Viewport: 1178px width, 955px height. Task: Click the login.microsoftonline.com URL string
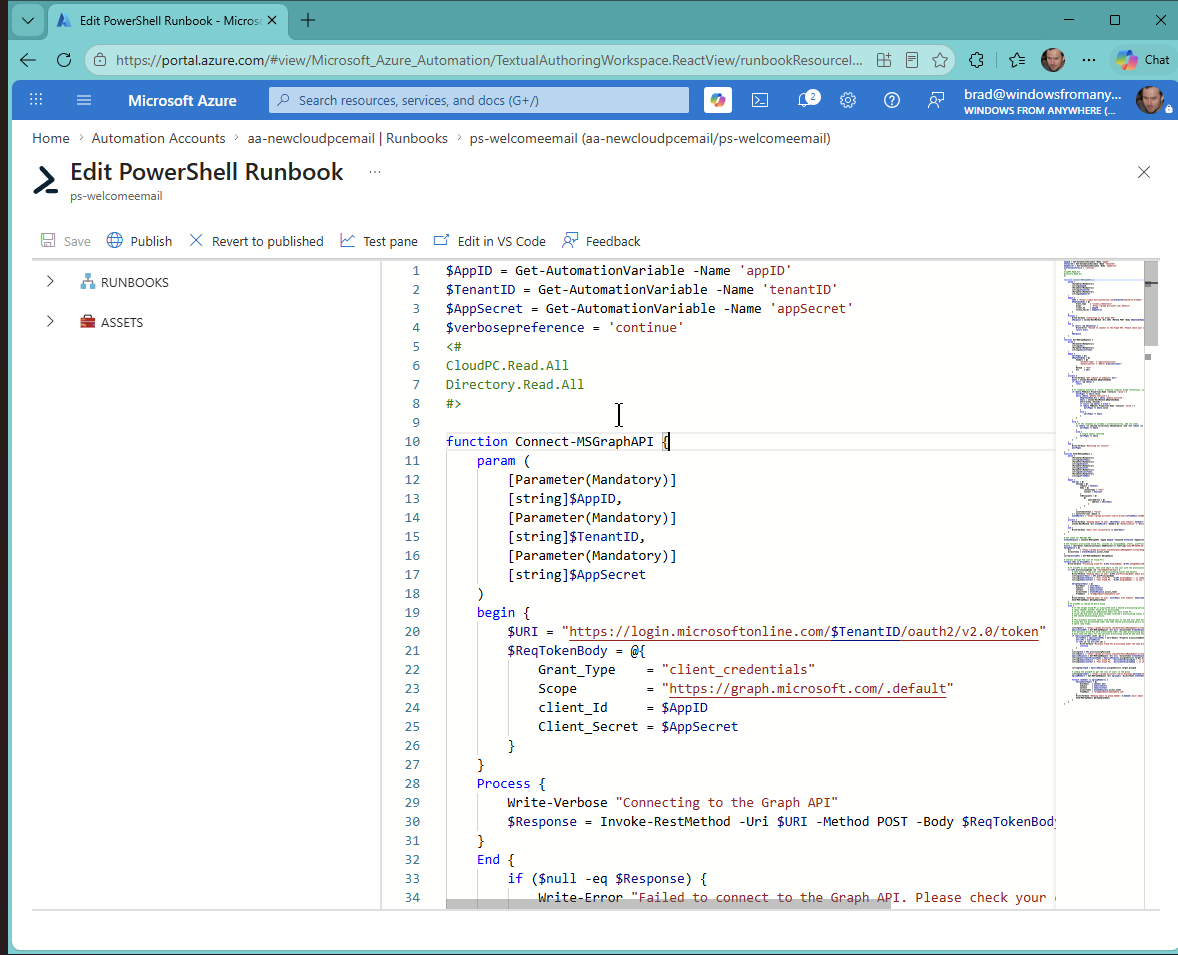click(x=804, y=632)
